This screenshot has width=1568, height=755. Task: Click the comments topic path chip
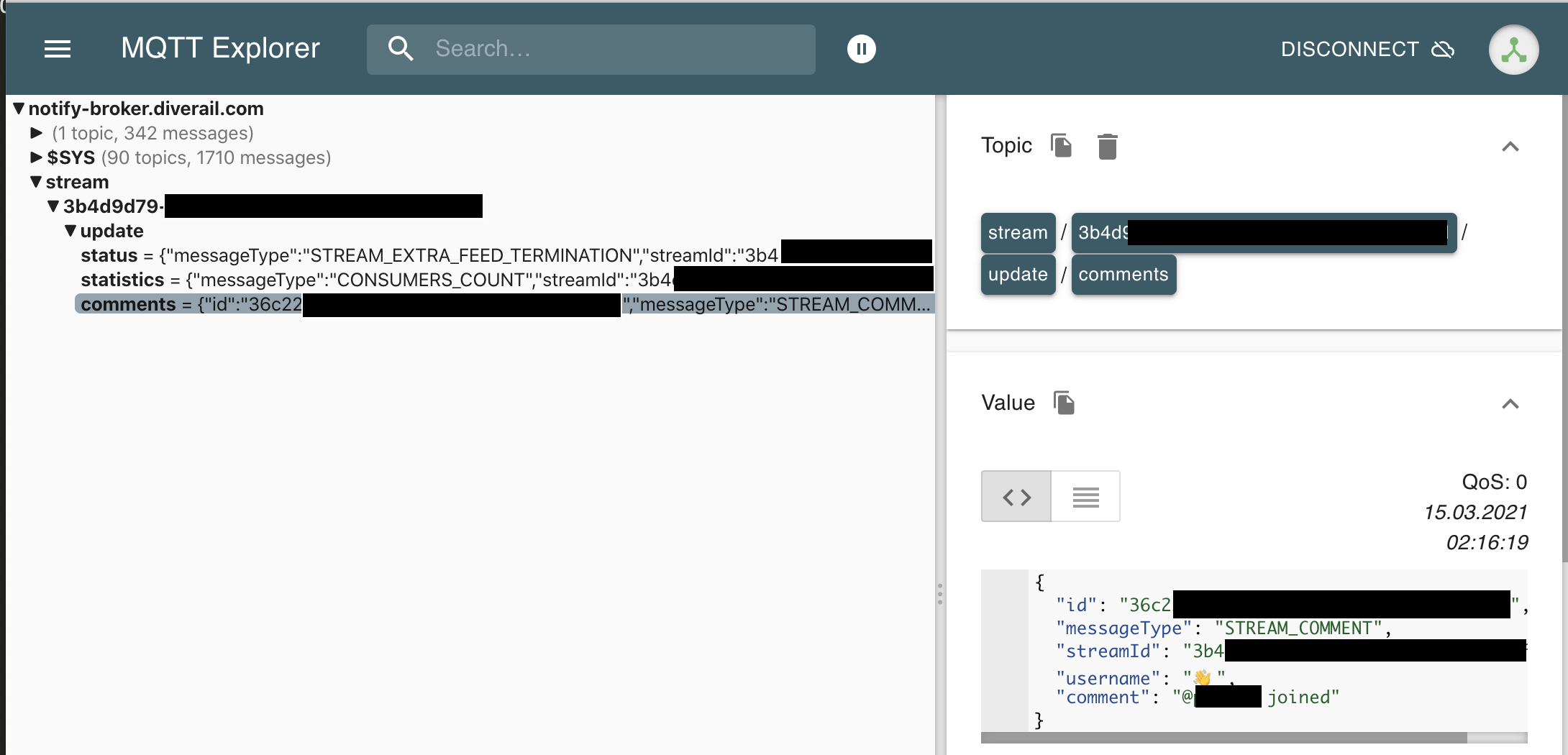[1123, 274]
